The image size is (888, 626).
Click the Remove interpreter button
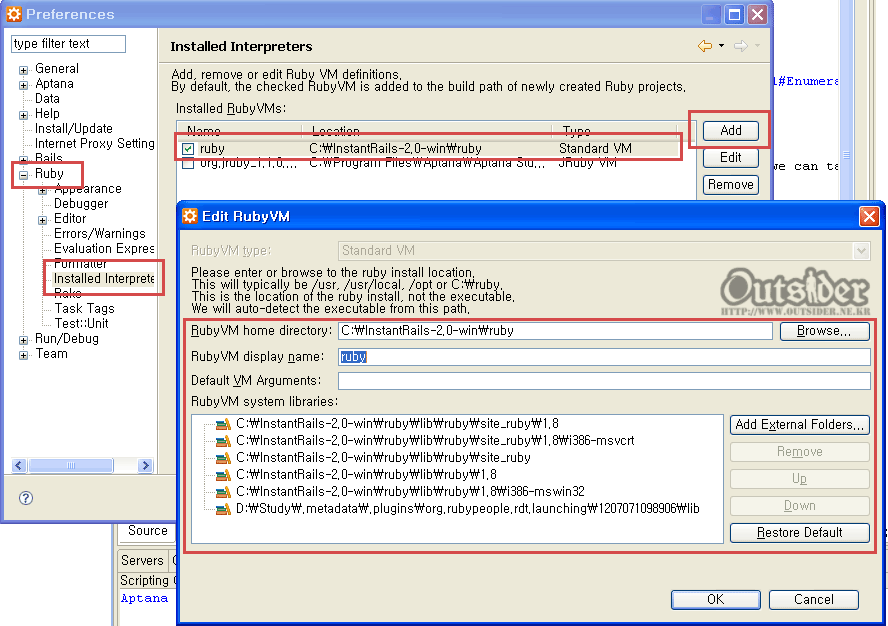coord(731,185)
